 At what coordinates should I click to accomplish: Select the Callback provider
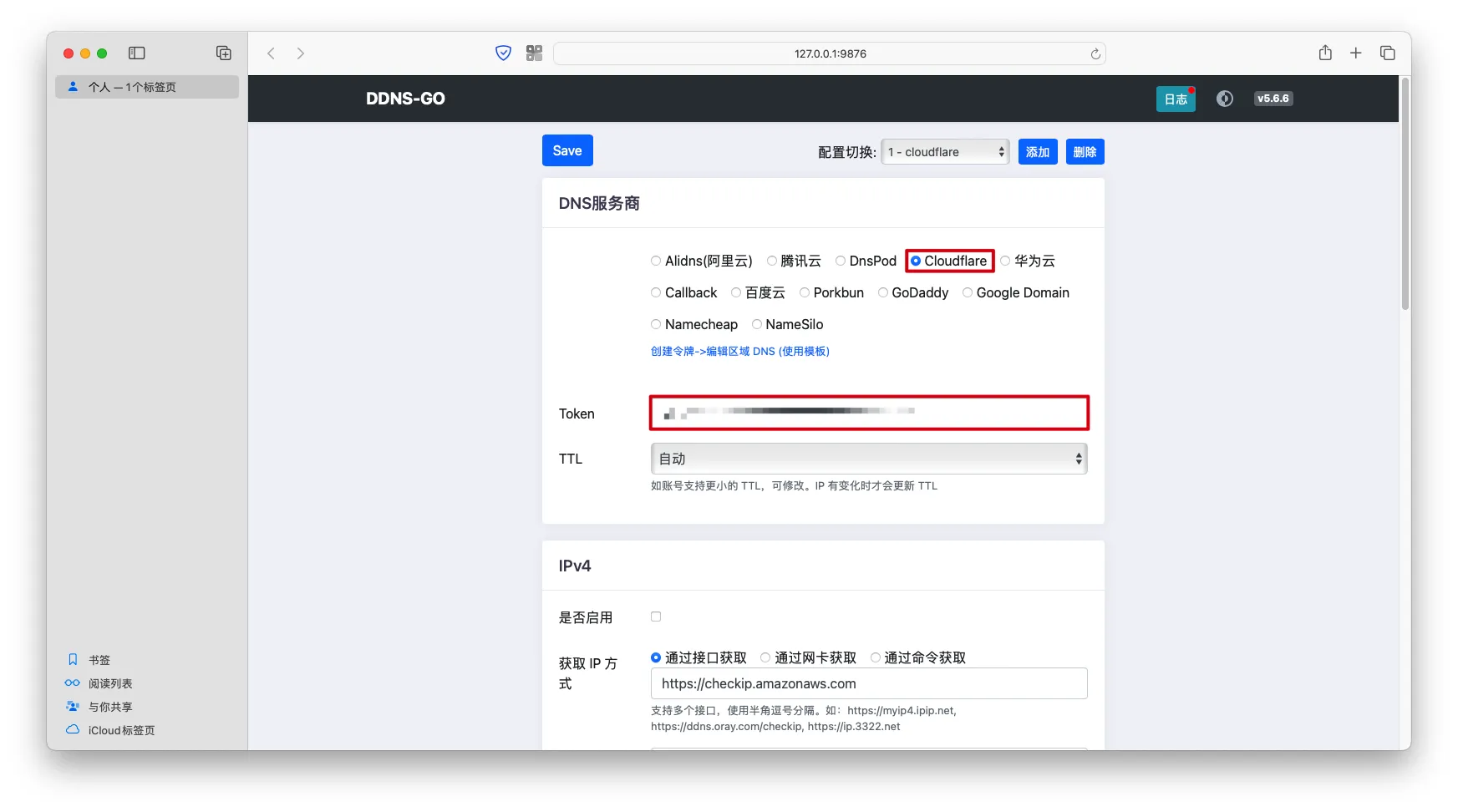[x=656, y=292]
